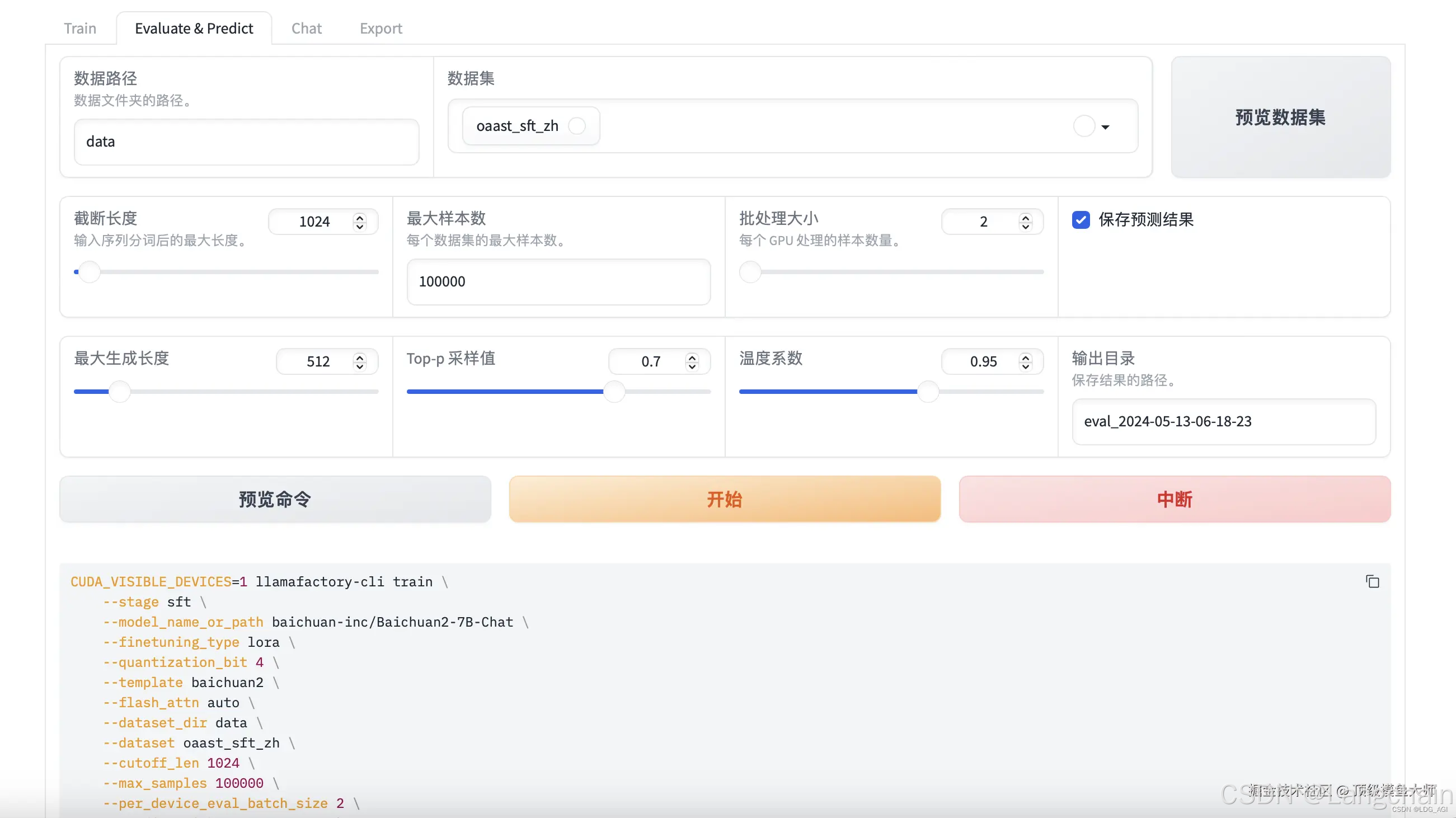Click the 截断长度 number box showing 1024
1456x818 pixels.
323,221
